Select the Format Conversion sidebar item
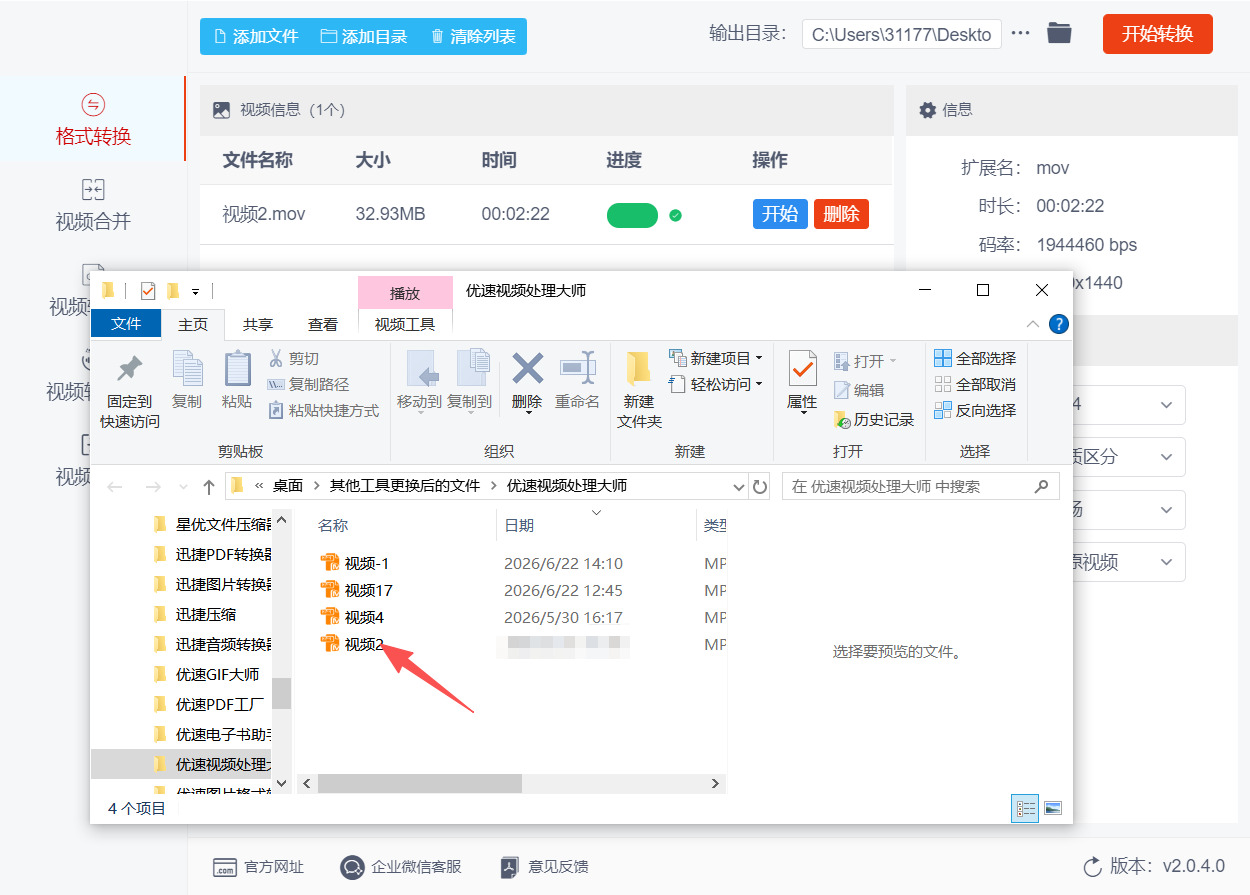 pyautogui.click(x=93, y=120)
